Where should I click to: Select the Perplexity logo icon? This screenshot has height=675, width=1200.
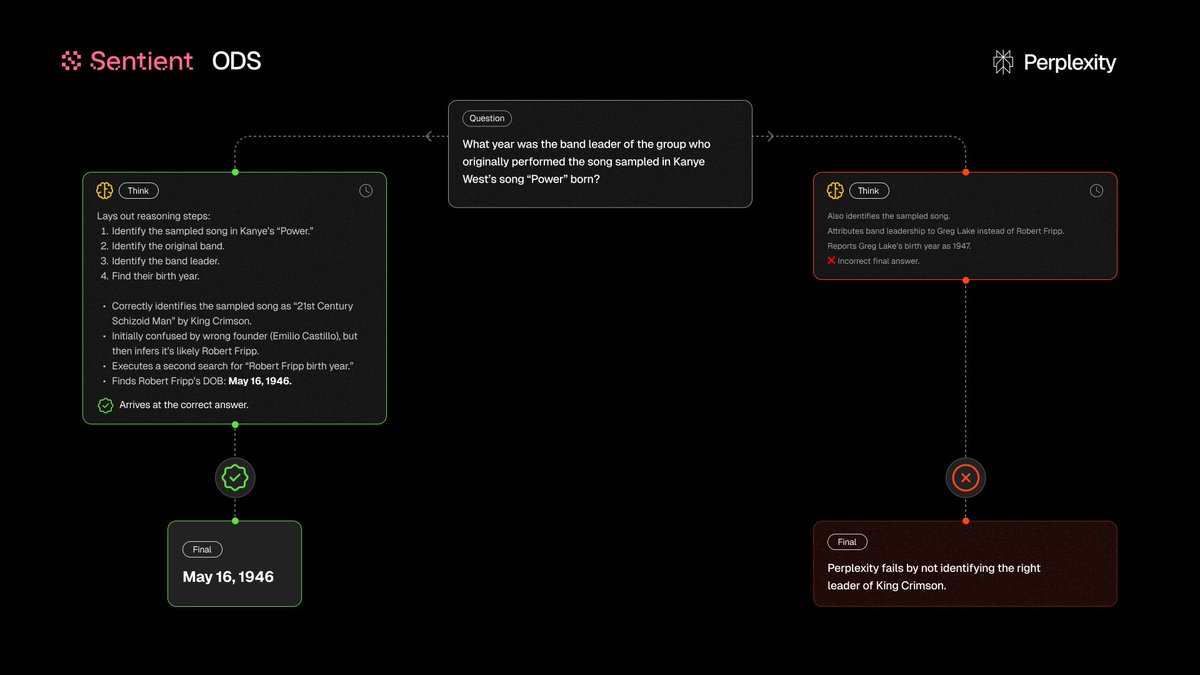click(1001, 61)
